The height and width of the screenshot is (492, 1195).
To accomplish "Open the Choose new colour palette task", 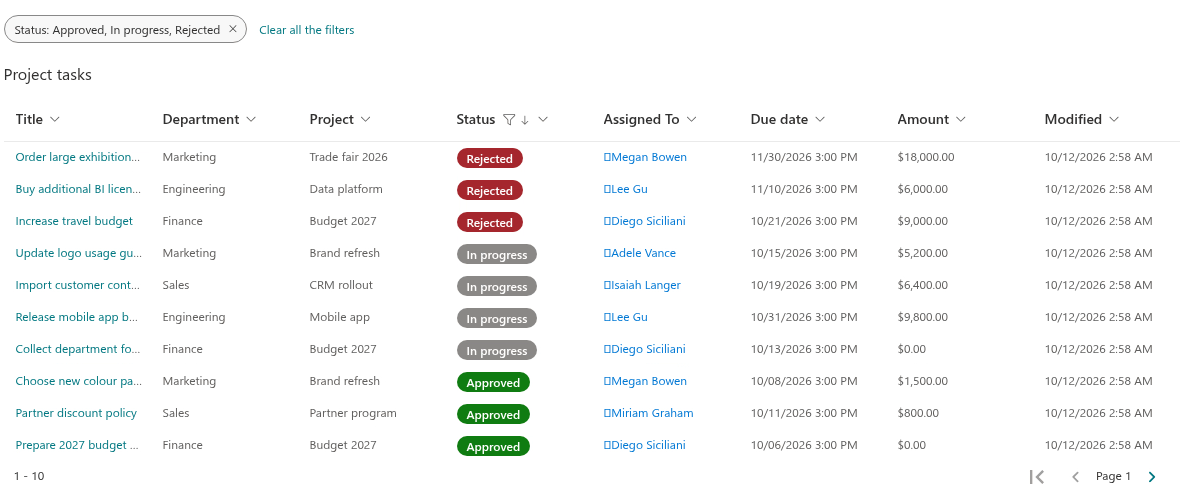I will click(78, 381).
